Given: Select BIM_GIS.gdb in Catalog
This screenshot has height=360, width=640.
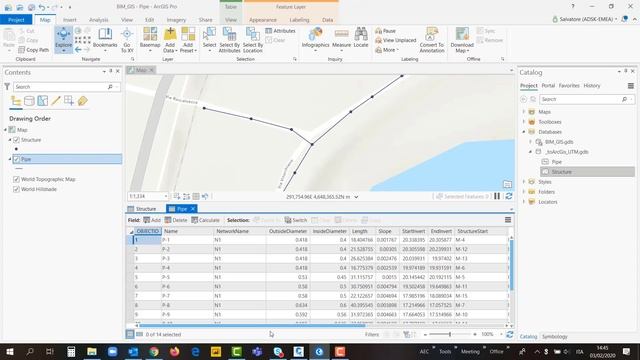Looking at the screenshot, I should 559,142.
